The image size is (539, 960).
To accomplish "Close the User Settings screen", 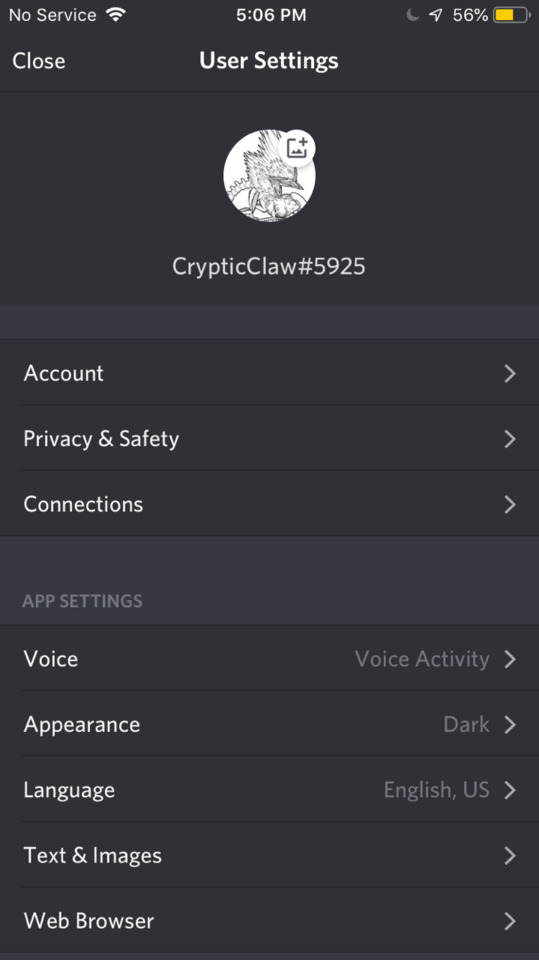I will click(39, 61).
